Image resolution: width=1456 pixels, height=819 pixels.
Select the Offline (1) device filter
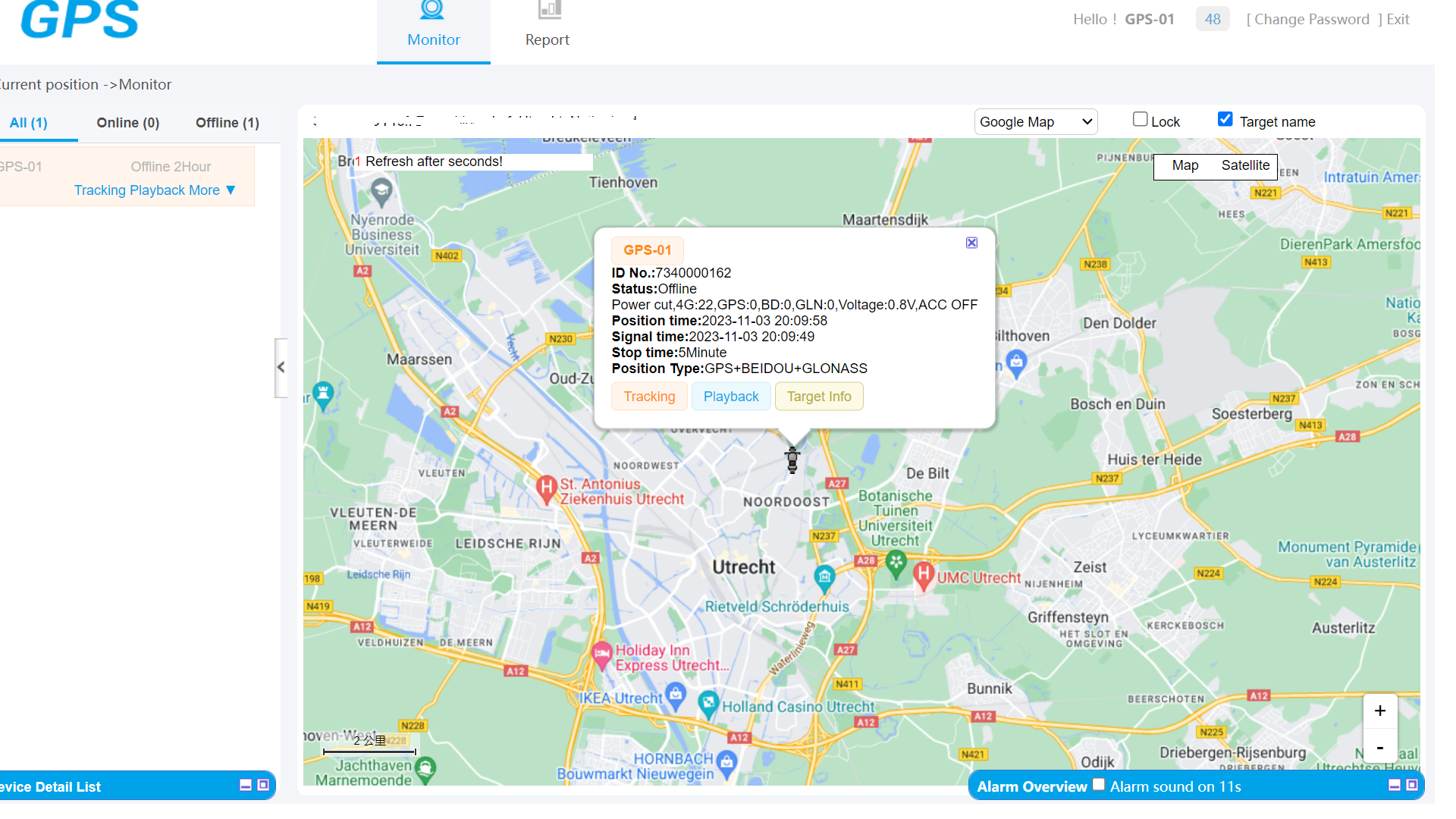click(x=227, y=123)
